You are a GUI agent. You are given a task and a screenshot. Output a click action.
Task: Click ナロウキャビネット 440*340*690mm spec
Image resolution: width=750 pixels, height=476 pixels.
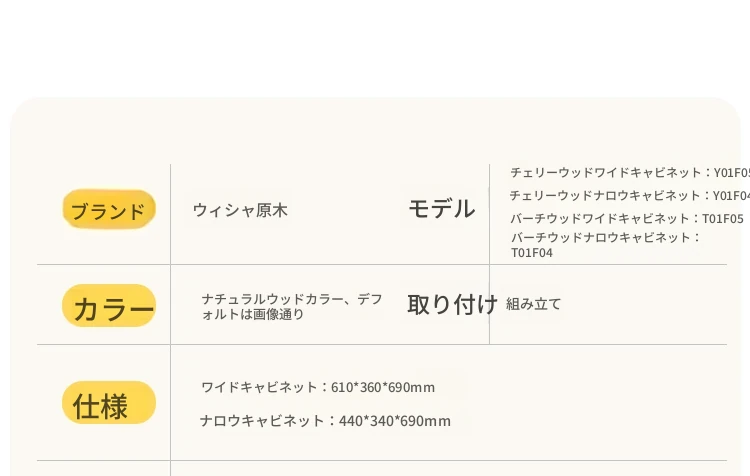pyautogui.click(x=325, y=421)
